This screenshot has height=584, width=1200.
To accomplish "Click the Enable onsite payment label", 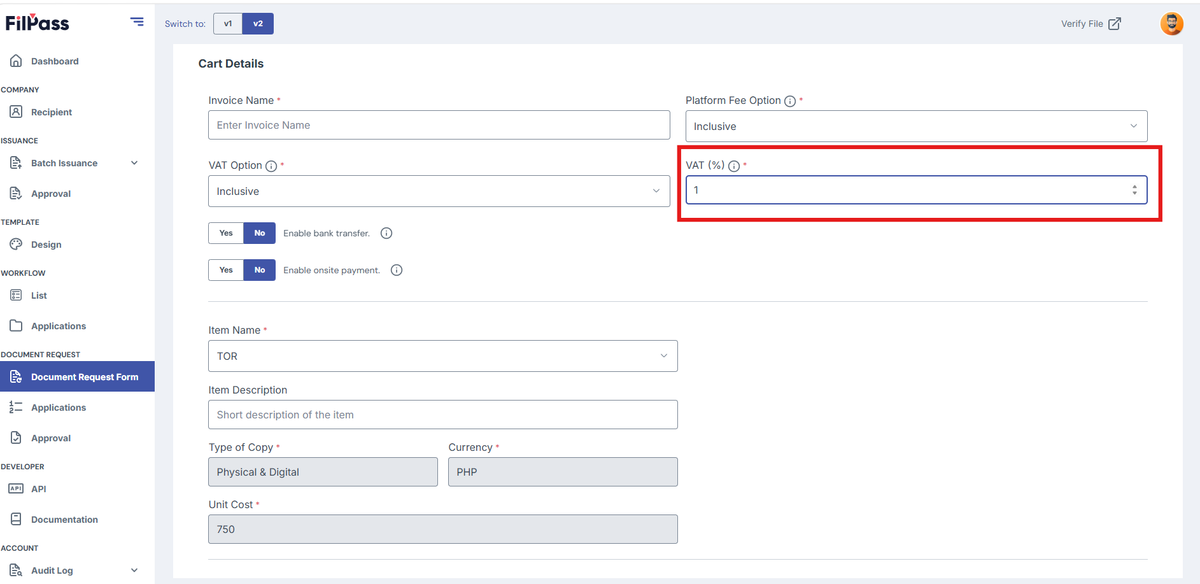I will click(332, 270).
